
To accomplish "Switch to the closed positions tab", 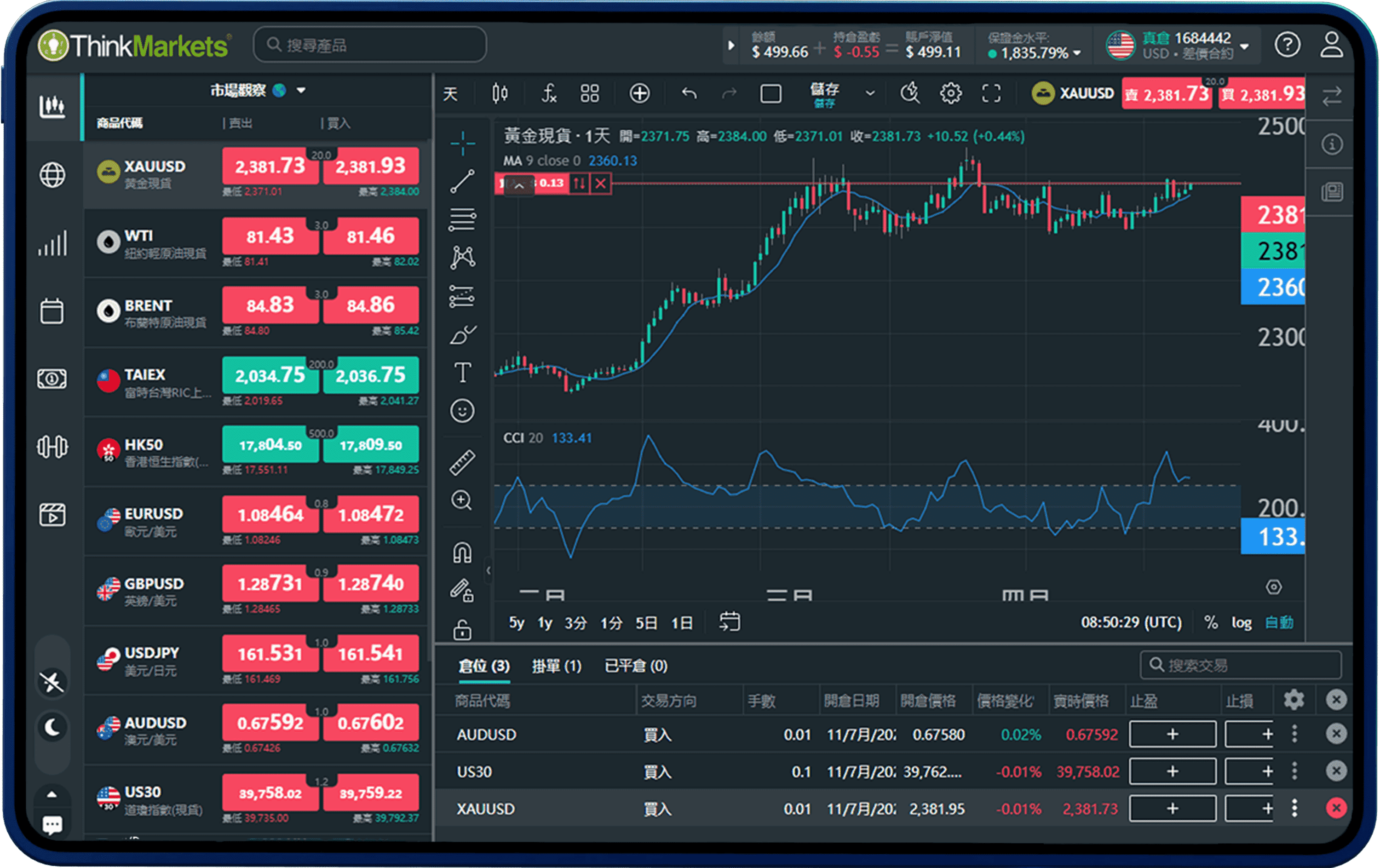I will (636, 666).
